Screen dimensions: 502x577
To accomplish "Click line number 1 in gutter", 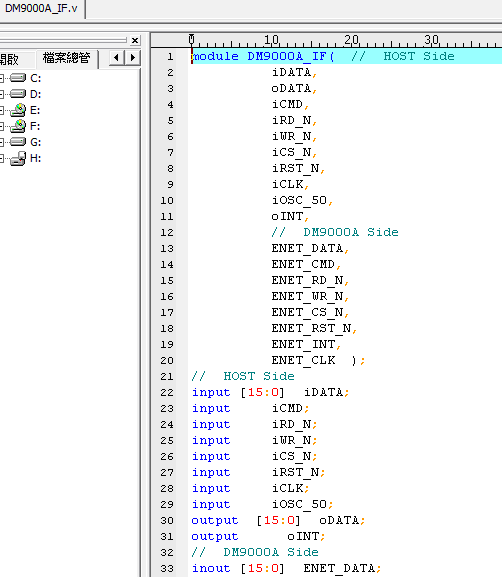I will pos(170,57).
